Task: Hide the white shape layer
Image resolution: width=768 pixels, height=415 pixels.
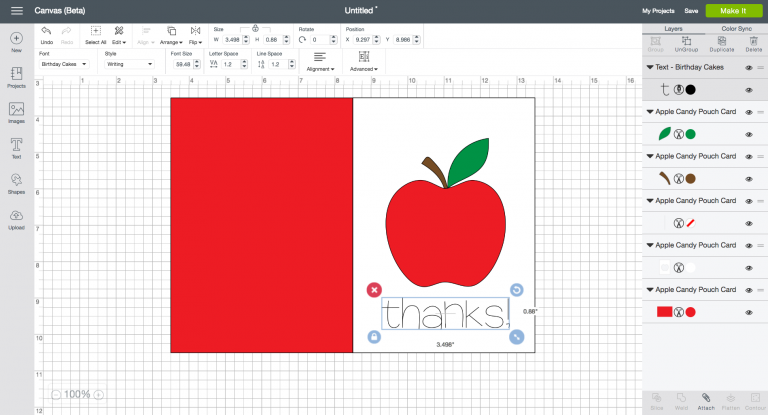Action: (748, 268)
